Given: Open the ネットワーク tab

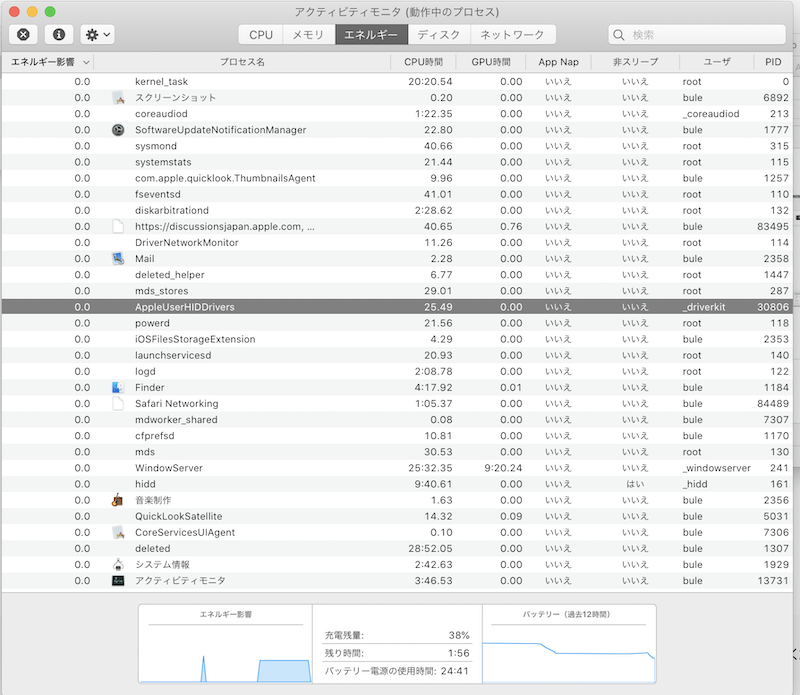Looking at the screenshot, I should [512, 35].
